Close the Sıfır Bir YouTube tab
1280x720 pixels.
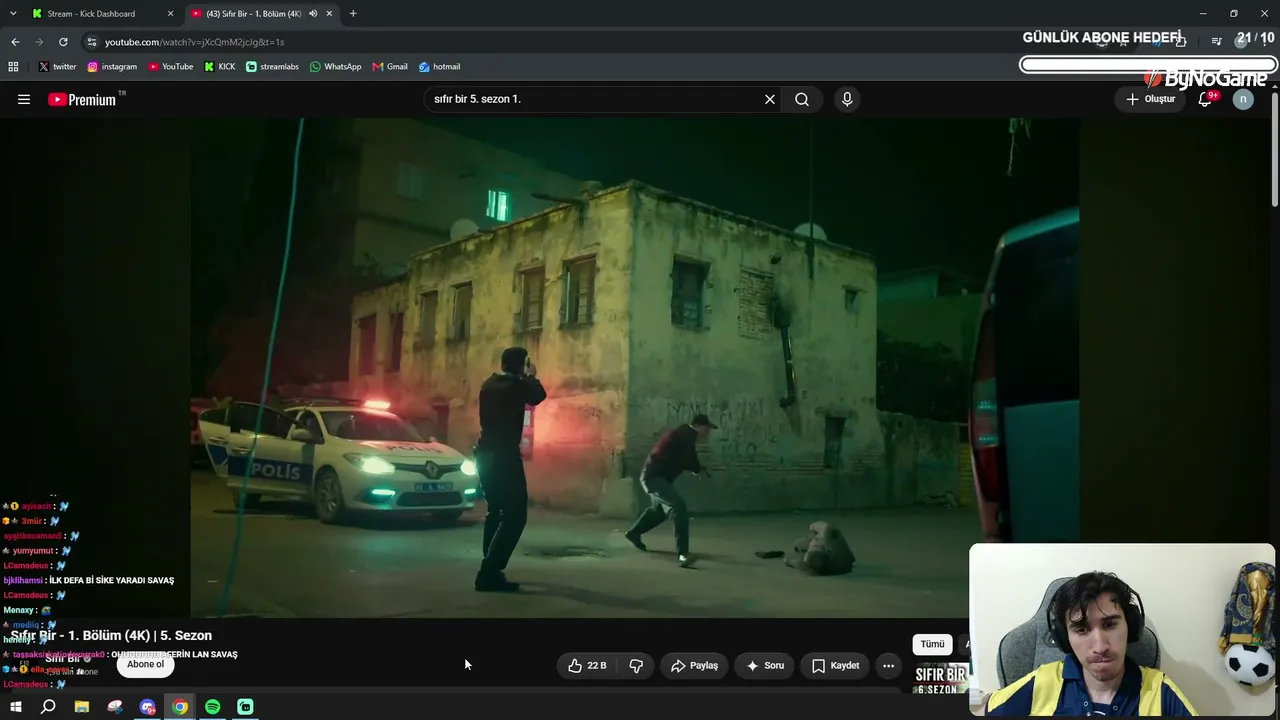(x=329, y=14)
